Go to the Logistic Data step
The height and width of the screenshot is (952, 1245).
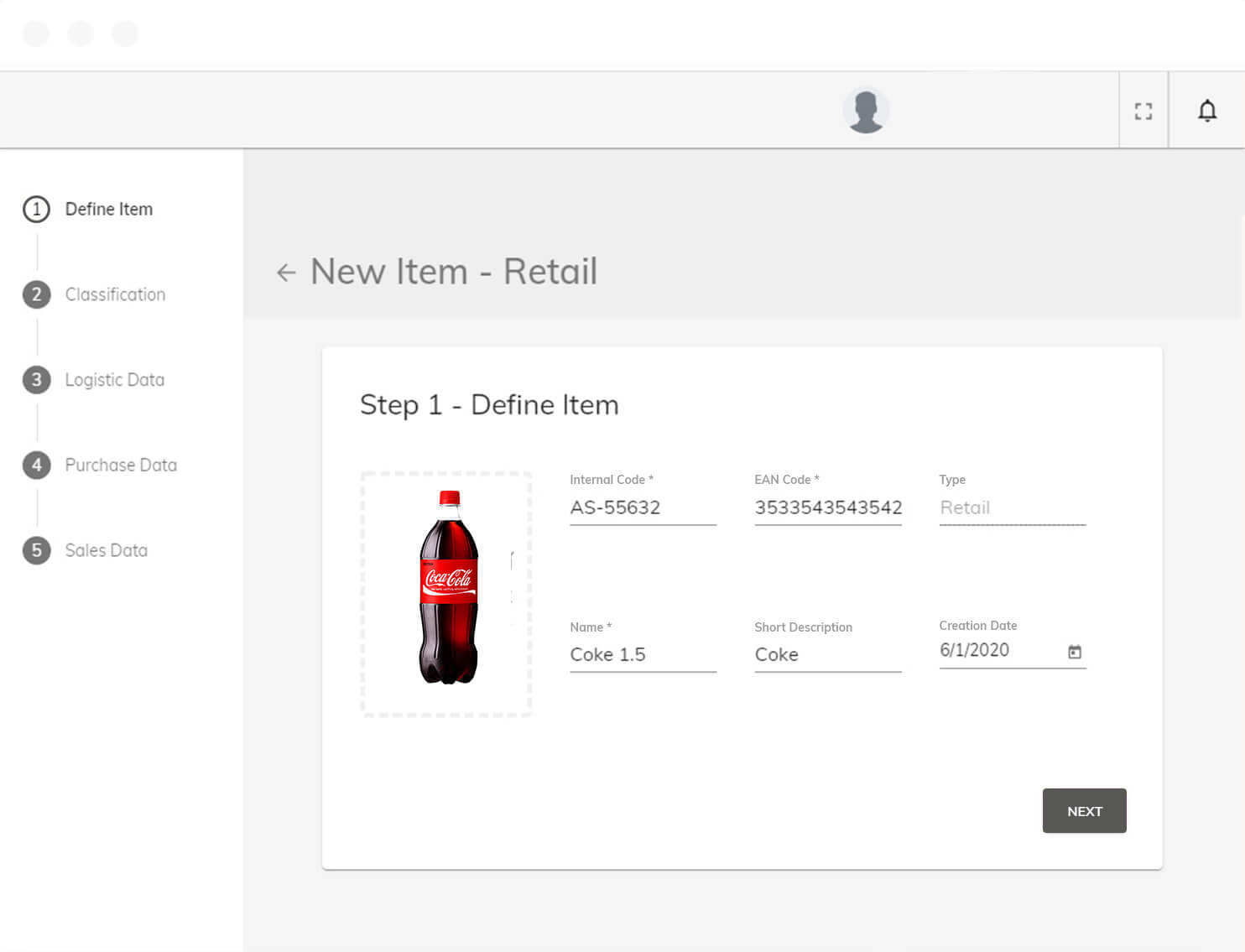(x=115, y=380)
